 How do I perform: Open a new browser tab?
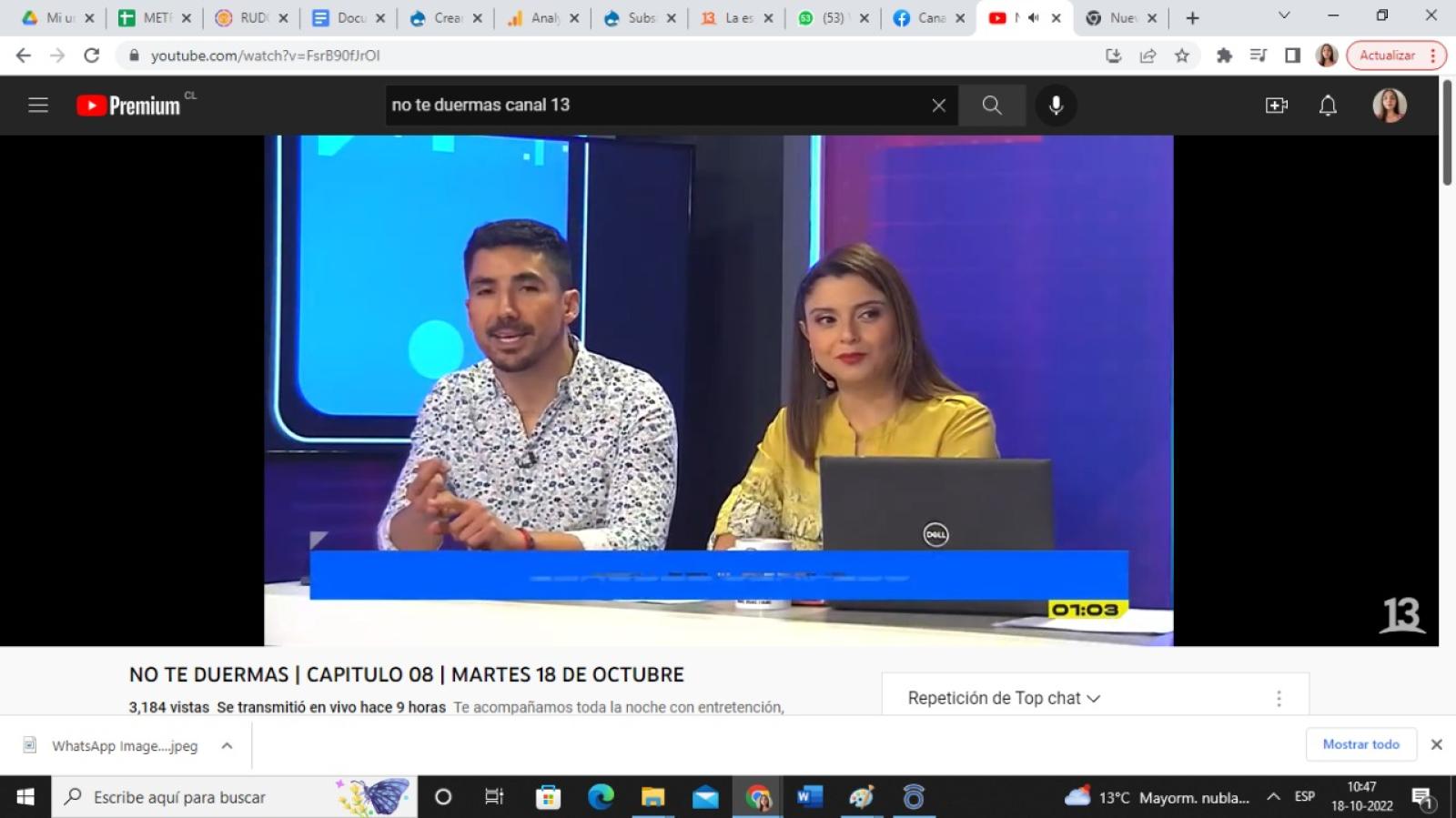click(1192, 18)
